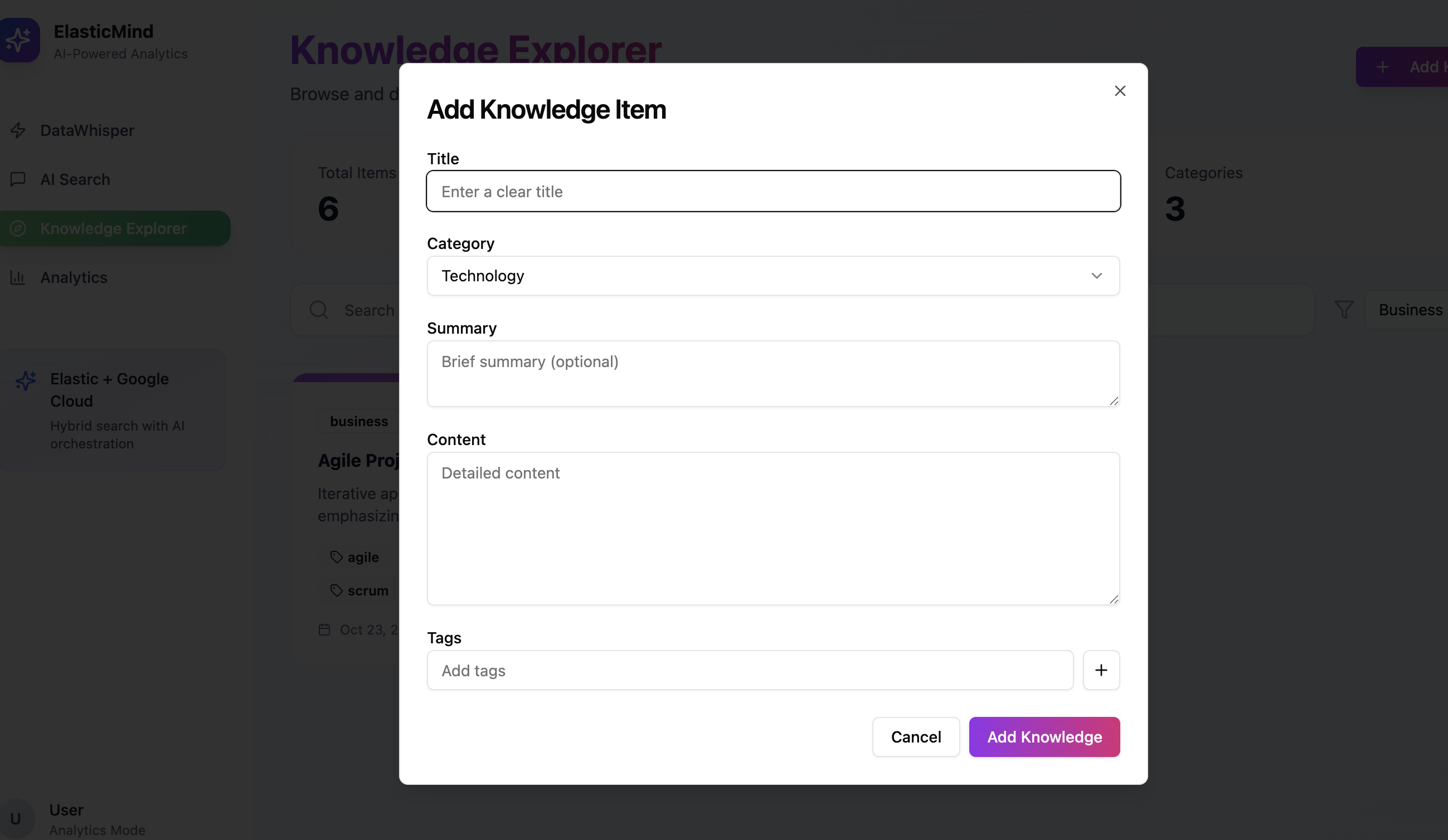Click the Cancel button
The image size is (1448, 840).
click(915, 736)
